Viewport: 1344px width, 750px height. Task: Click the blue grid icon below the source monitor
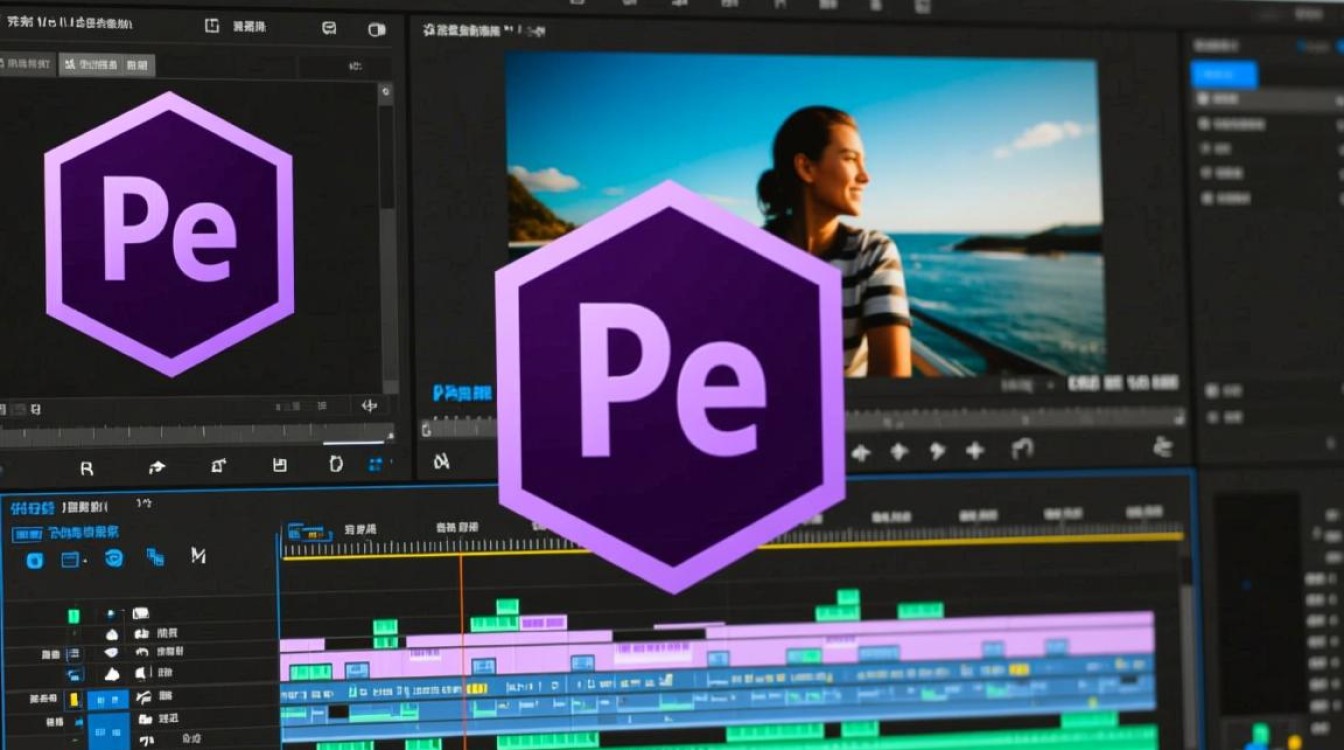pos(376,465)
